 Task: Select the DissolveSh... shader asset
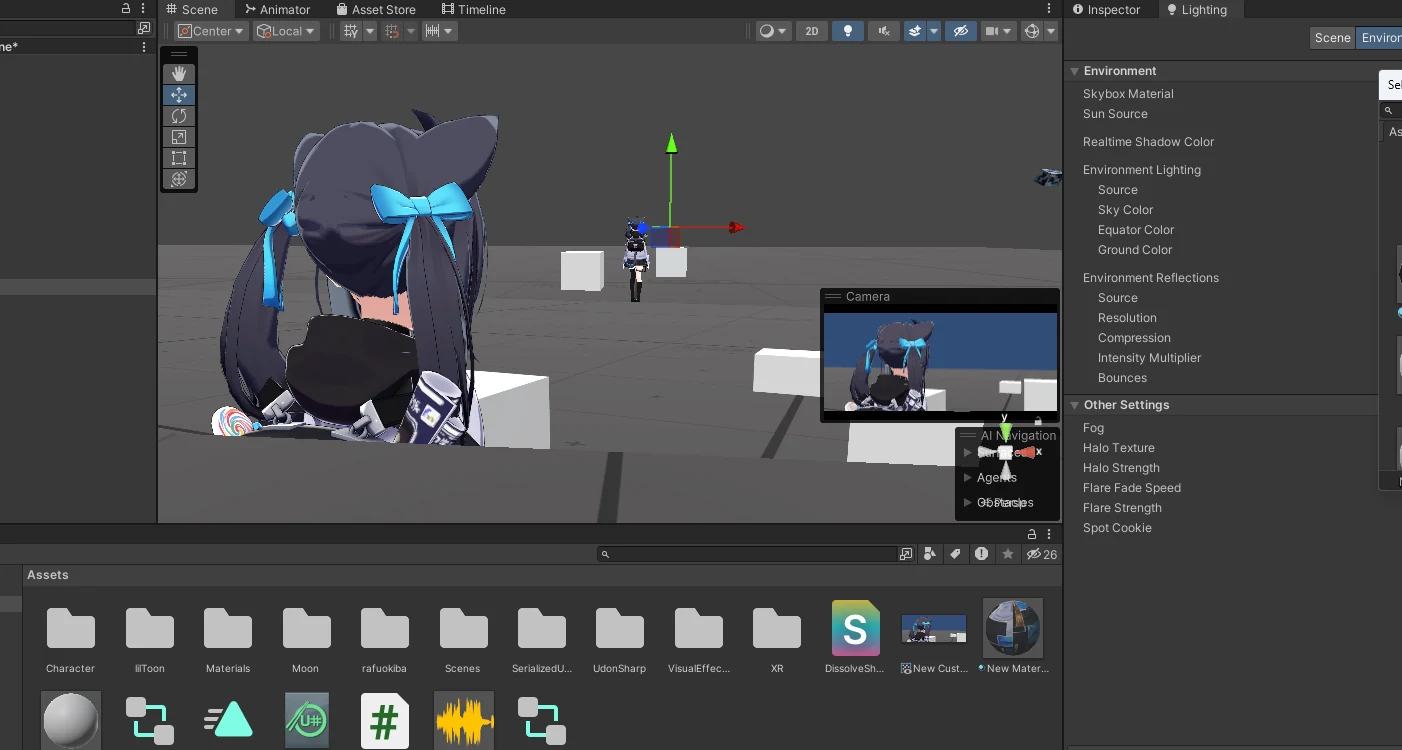pyautogui.click(x=855, y=636)
